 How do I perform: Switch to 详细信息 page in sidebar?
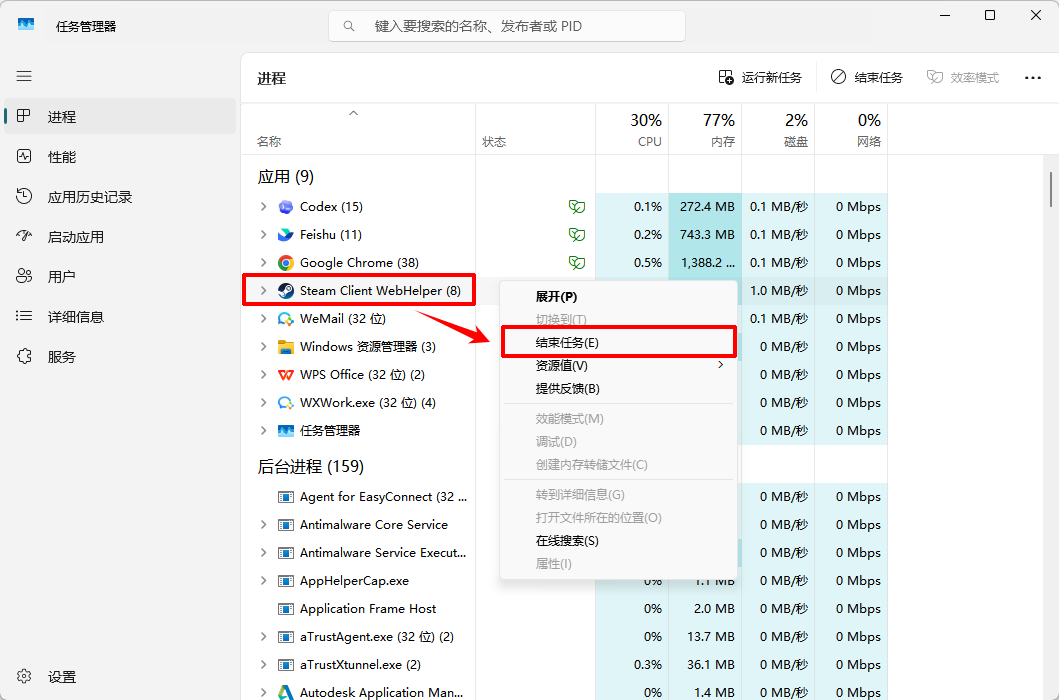tap(120, 316)
